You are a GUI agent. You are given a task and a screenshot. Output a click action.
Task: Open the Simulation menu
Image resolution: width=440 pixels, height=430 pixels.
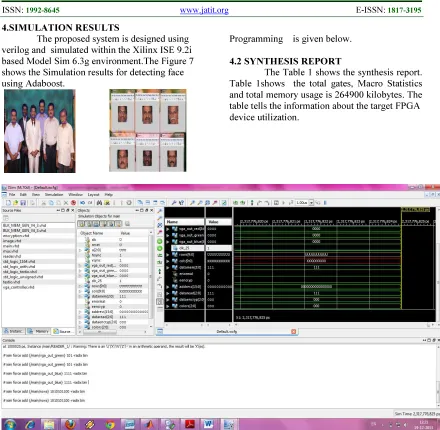[x=54, y=194]
